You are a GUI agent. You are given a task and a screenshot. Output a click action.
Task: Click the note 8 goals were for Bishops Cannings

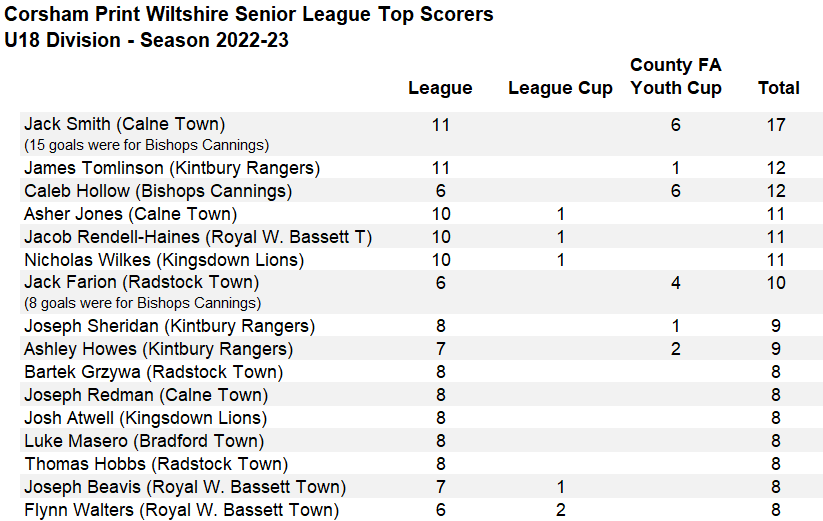point(143,303)
